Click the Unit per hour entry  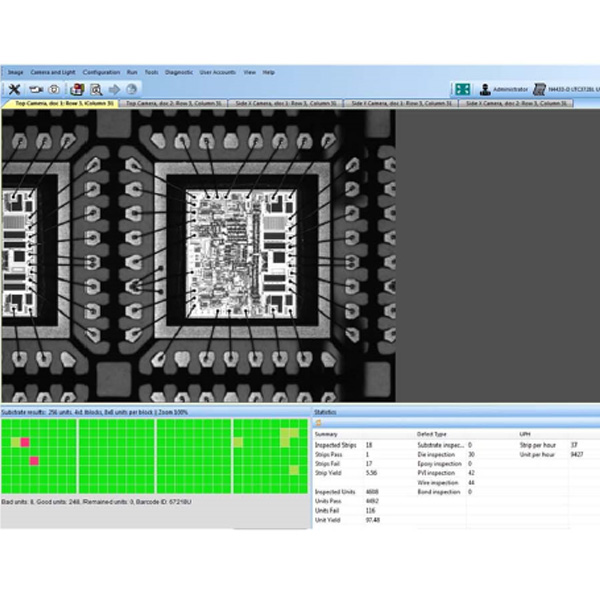pyautogui.click(x=551, y=455)
